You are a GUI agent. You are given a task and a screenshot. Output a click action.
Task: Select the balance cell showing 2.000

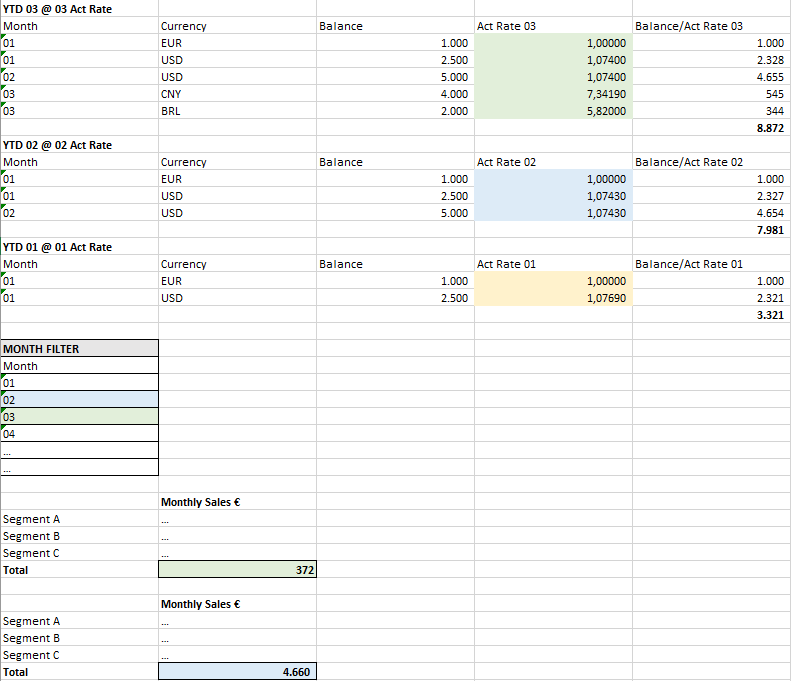pos(396,111)
